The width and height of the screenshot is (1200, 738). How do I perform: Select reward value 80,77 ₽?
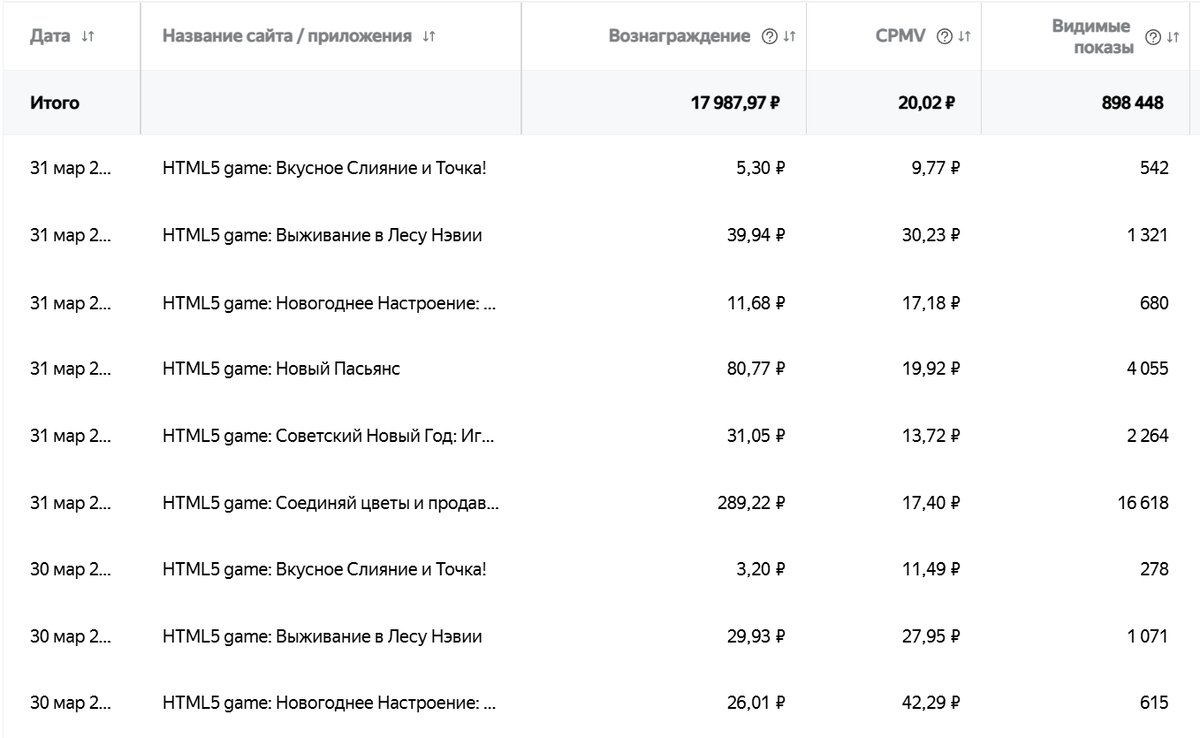pos(756,369)
